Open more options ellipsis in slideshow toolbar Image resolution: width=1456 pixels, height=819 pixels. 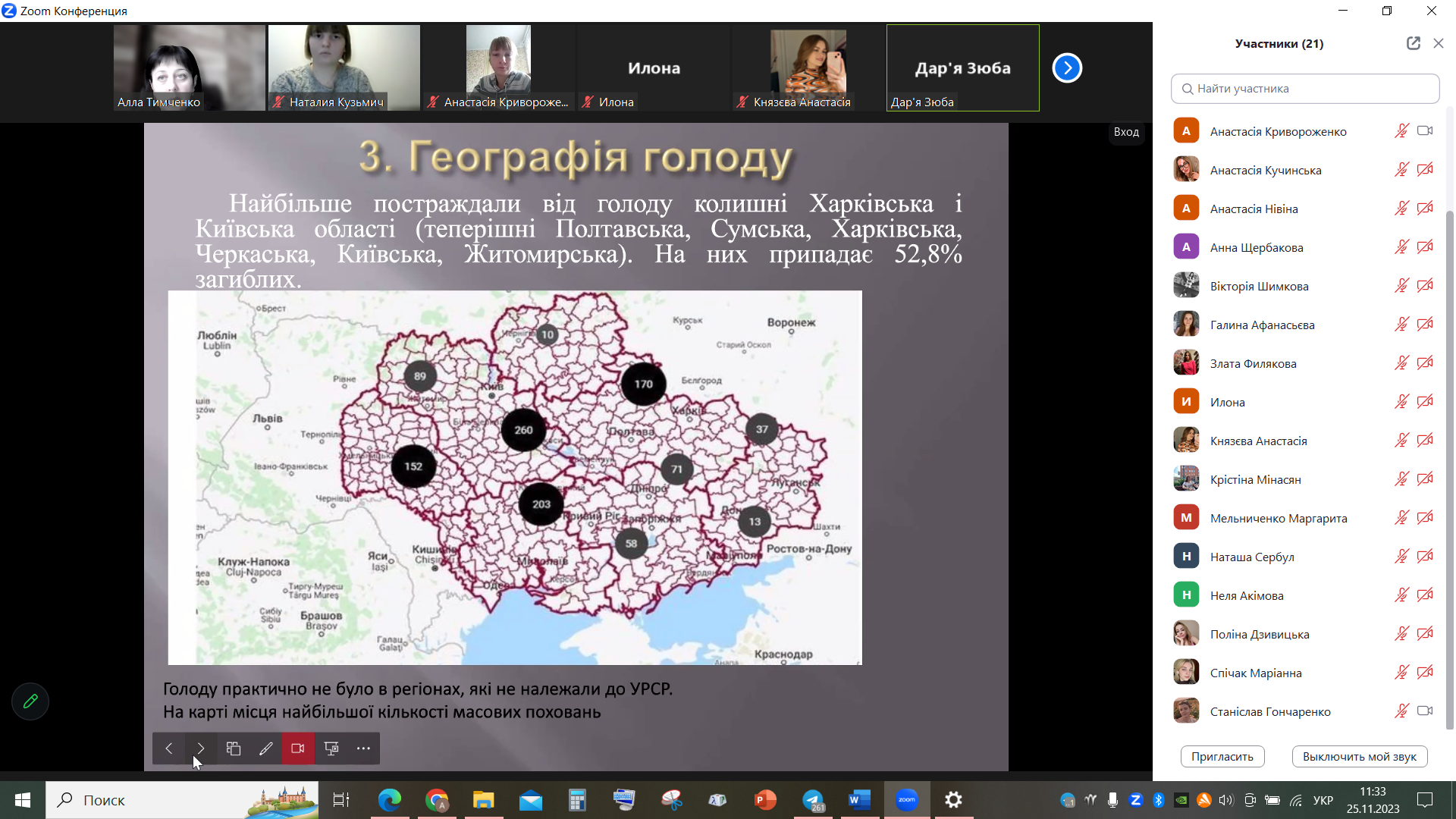click(363, 748)
